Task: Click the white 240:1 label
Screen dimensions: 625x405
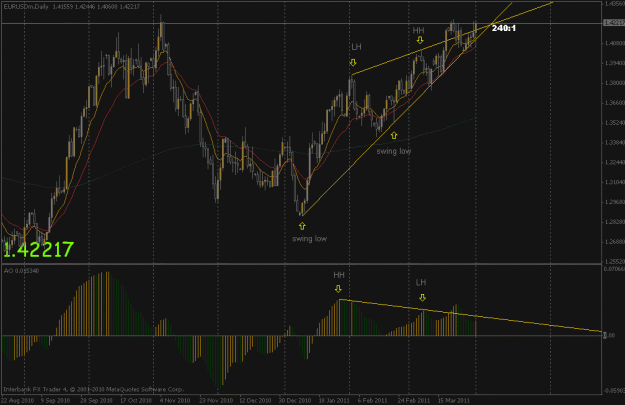Action: click(503, 28)
